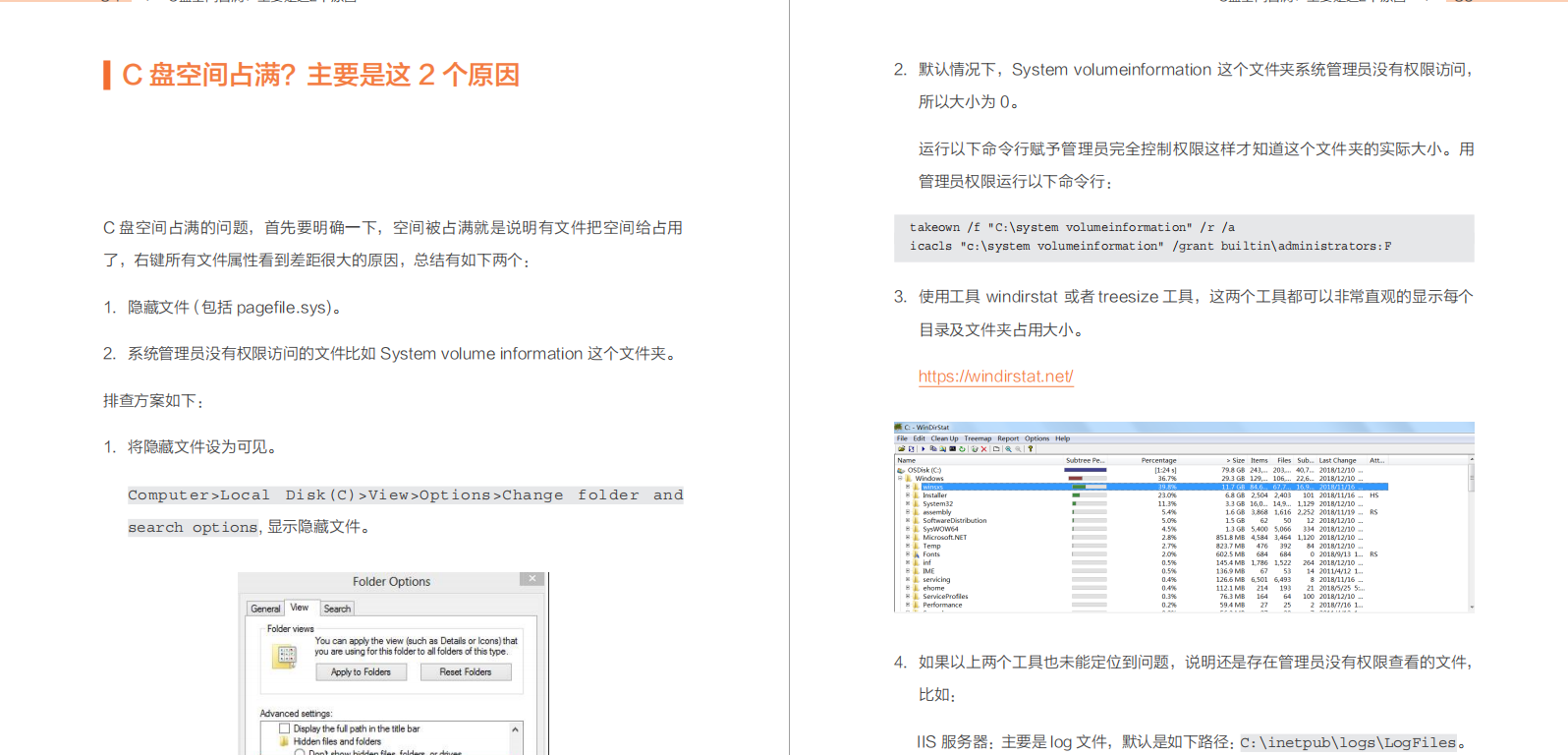Open the Treemap menu in WinDirStat
The height and width of the screenshot is (755, 1568).
[x=978, y=438]
